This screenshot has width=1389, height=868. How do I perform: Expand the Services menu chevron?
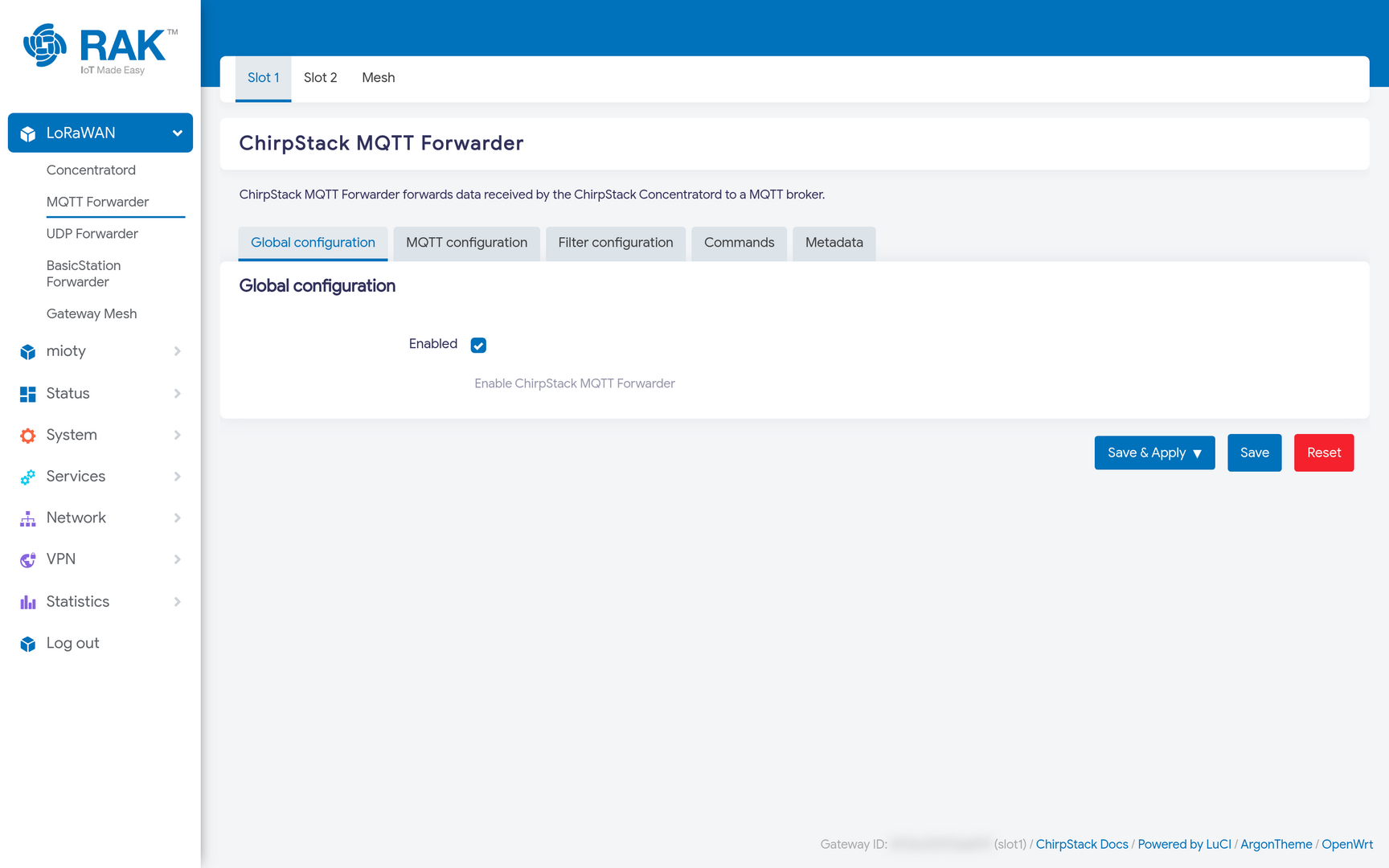coord(178,477)
